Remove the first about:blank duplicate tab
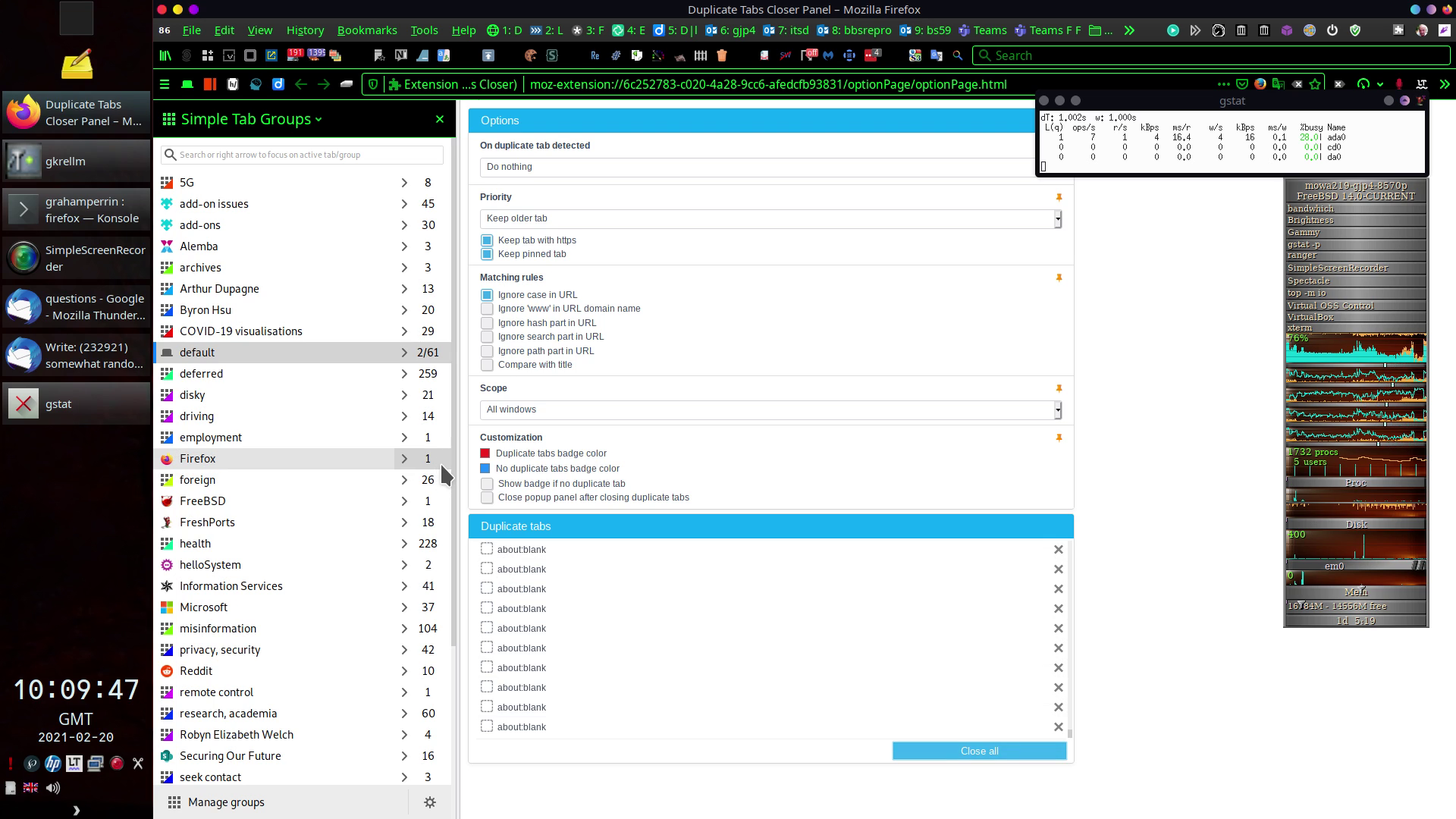 [1059, 550]
